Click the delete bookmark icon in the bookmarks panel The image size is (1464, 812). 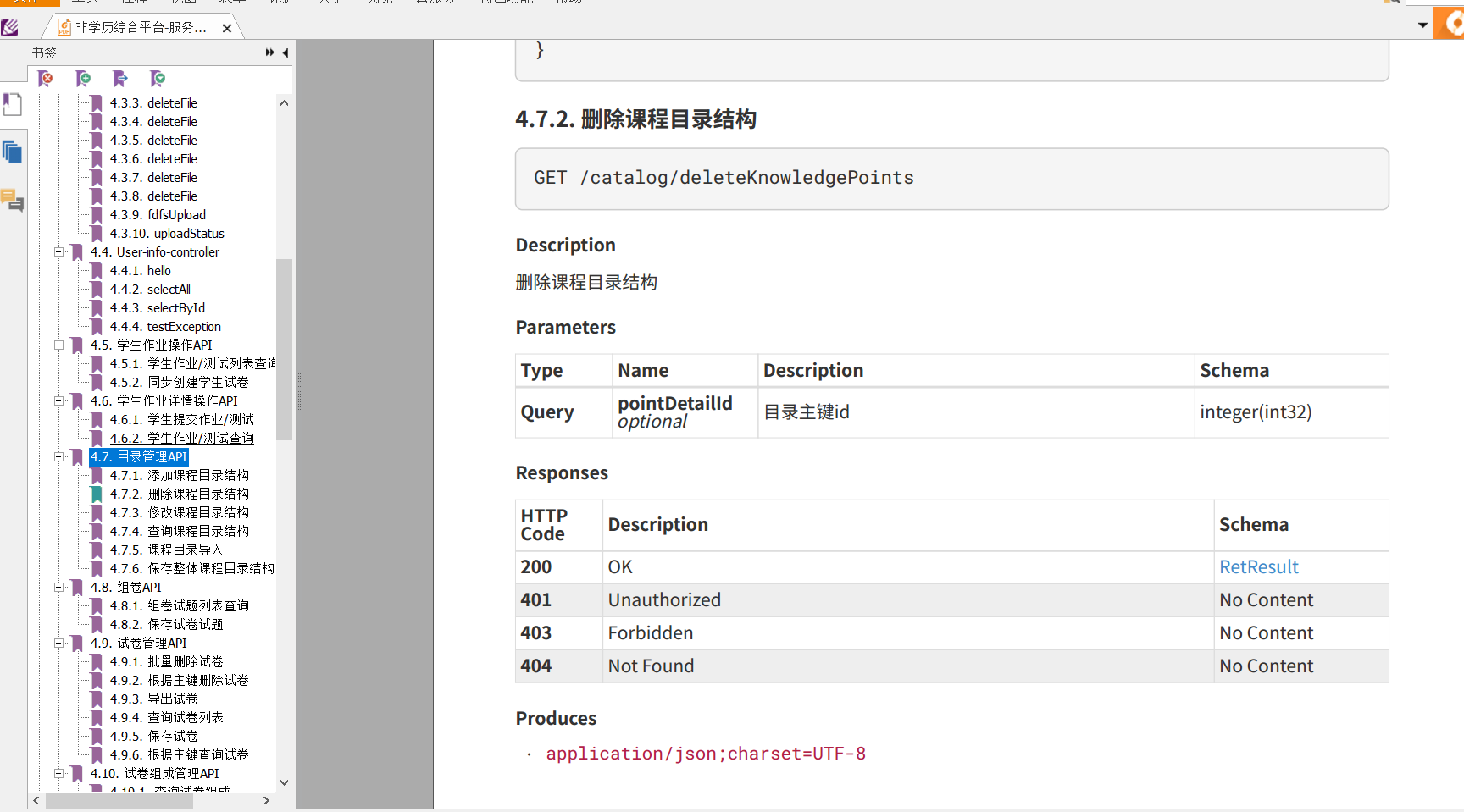click(x=46, y=79)
